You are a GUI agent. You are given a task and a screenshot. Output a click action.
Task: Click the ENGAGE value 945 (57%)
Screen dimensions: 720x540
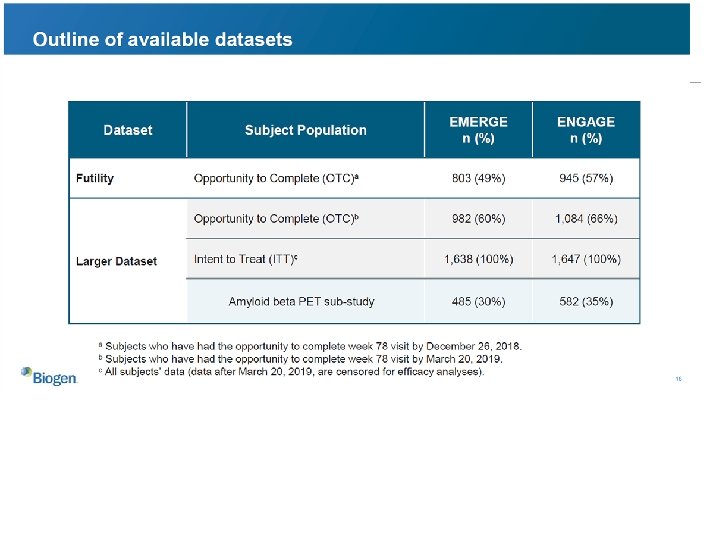(586, 178)
